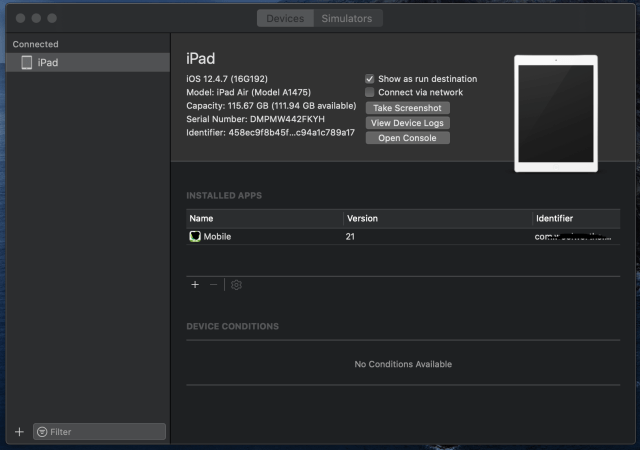Screen dimensions: 640x450
Task: Click the Connected section header
Action: tap(36, 44)
